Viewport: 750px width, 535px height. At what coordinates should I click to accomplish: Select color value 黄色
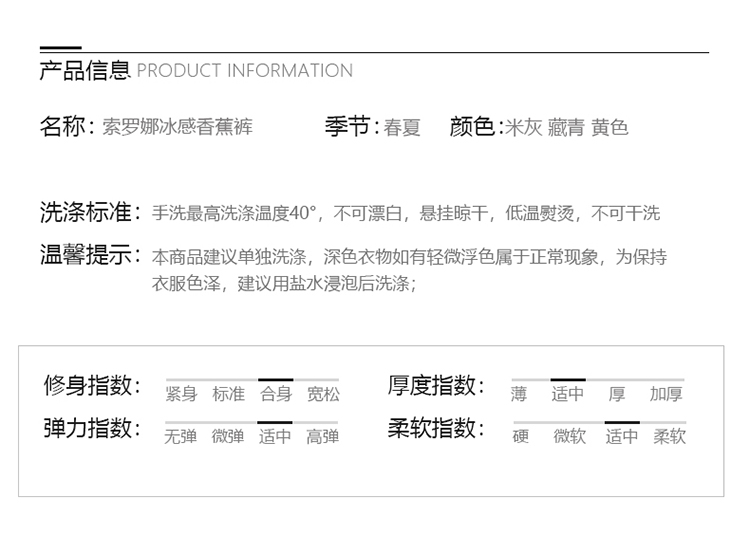(609, 128)
